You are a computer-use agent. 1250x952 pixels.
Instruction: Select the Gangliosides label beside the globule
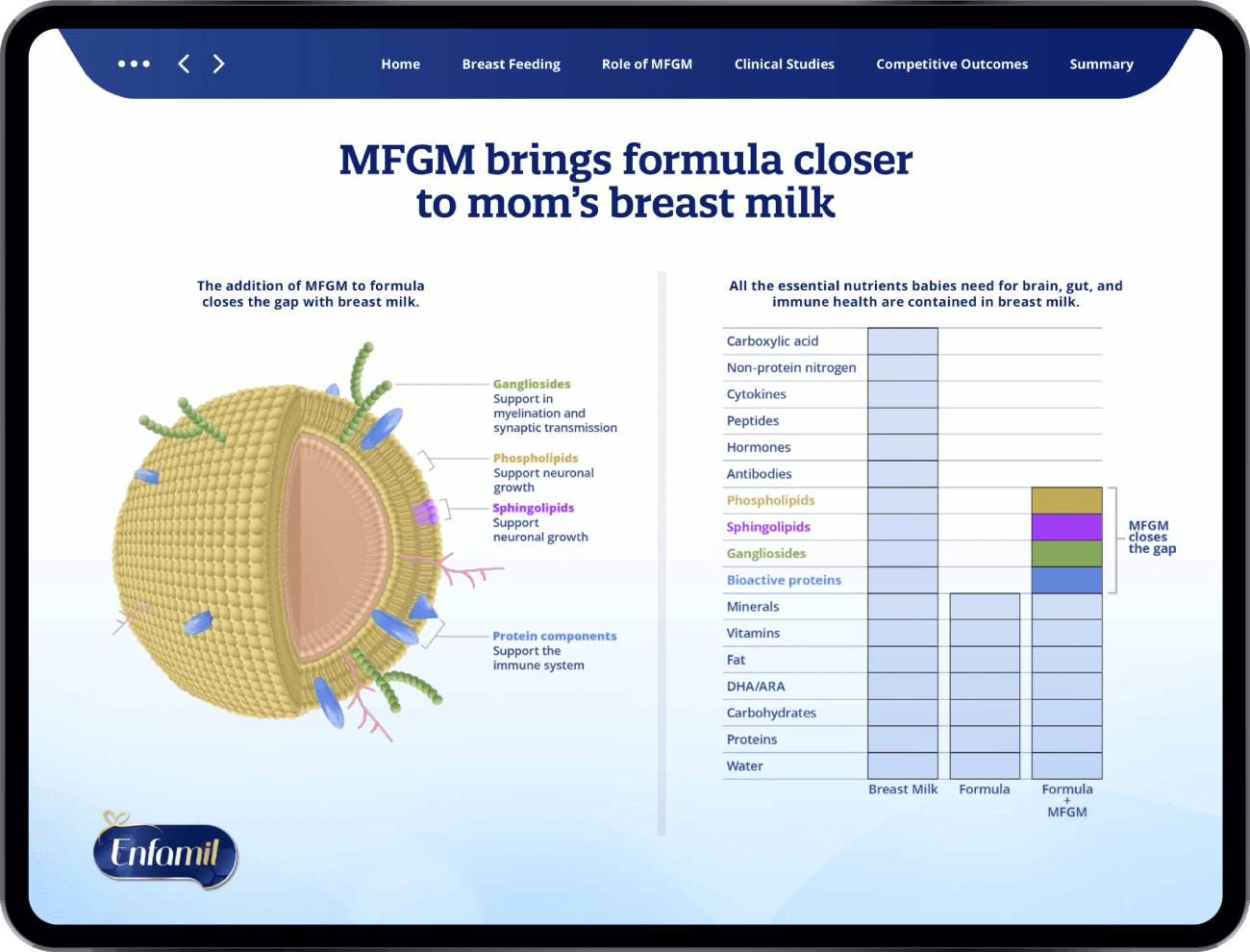click(532, 384)
